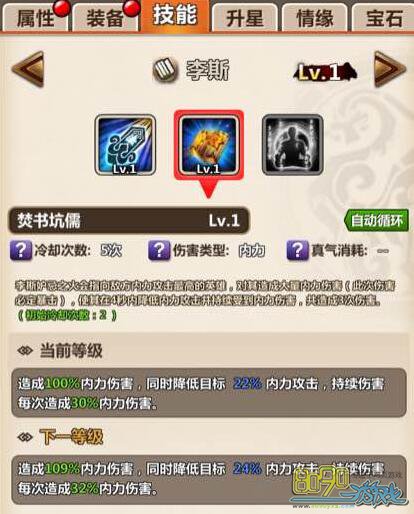
Task: Open the 宝石 gems tab
Action: pos(383,18)
